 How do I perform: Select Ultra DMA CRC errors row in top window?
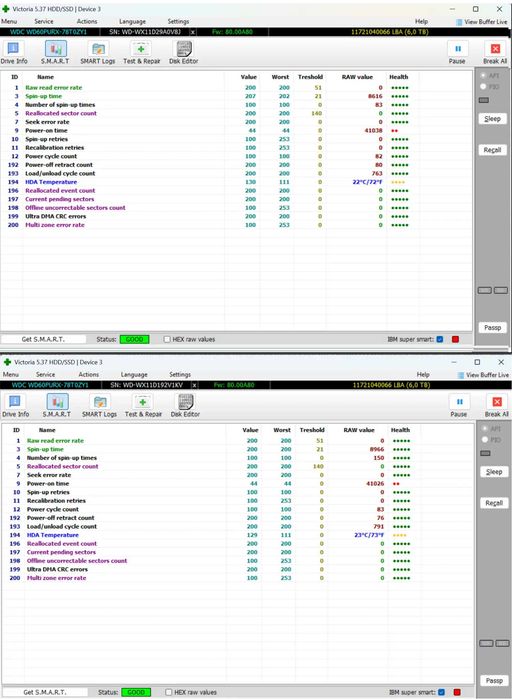[x=236, y=216]
